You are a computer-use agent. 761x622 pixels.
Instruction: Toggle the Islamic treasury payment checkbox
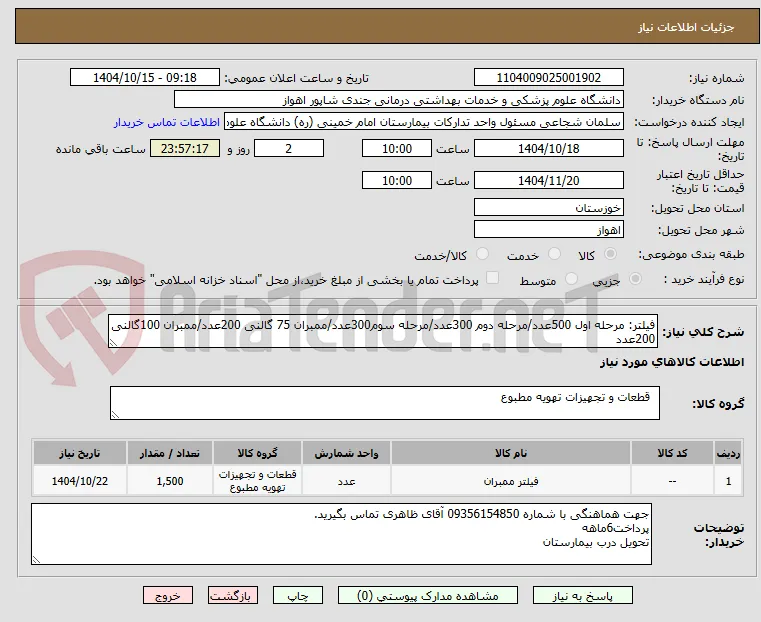(492, 278)
